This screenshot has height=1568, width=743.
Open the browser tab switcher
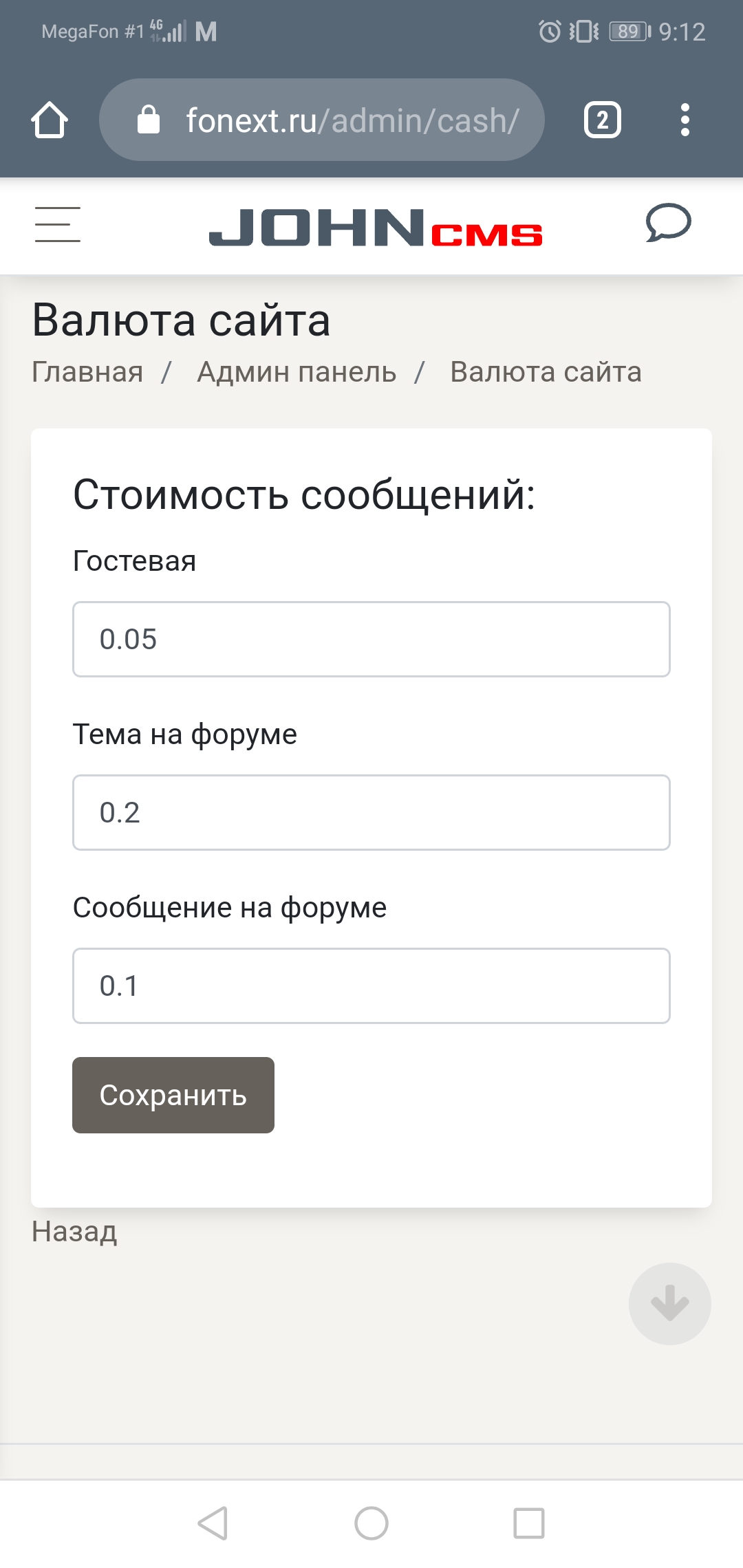click(602, 120)
